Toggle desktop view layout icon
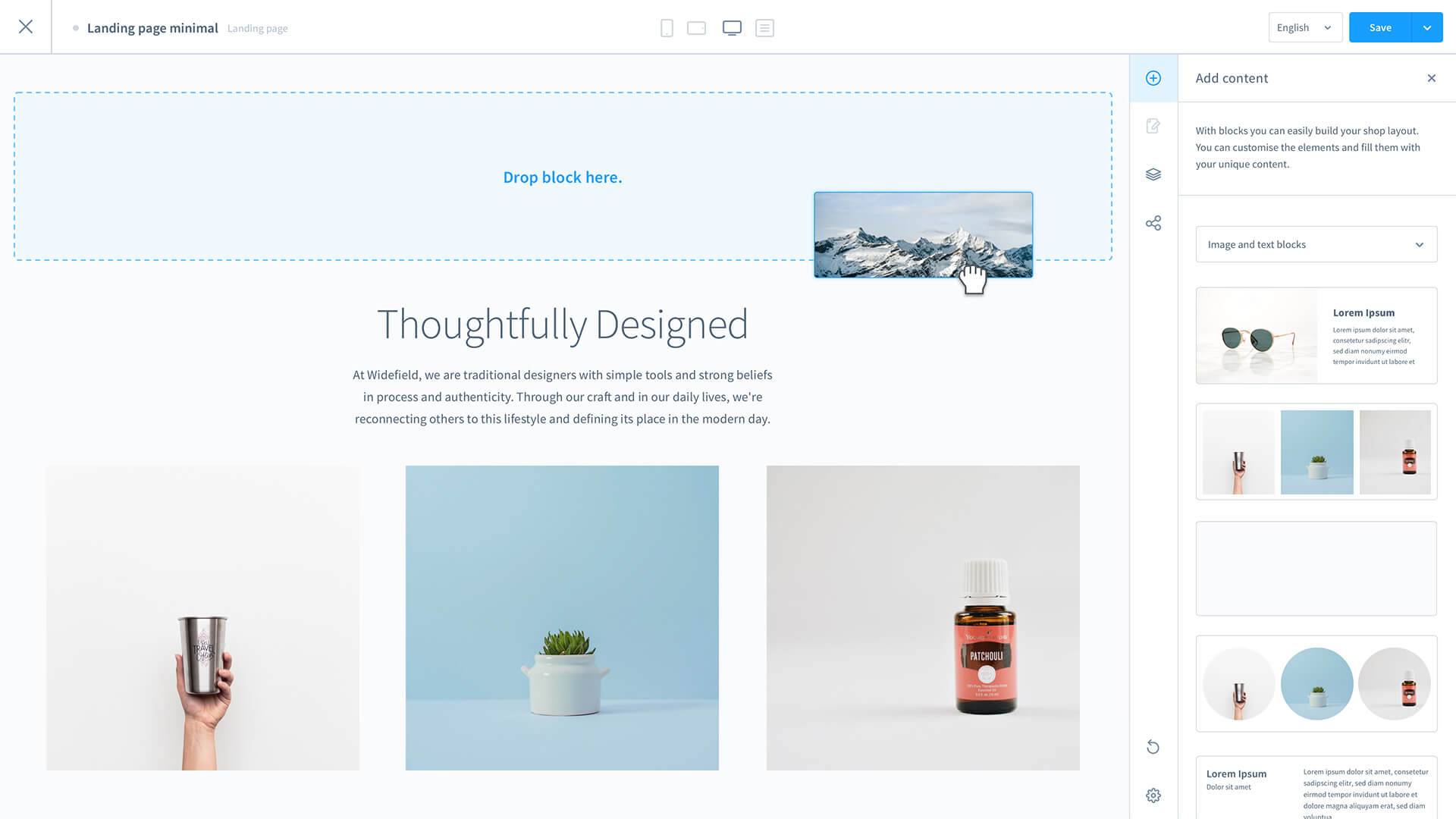 (x=732, y=28)
